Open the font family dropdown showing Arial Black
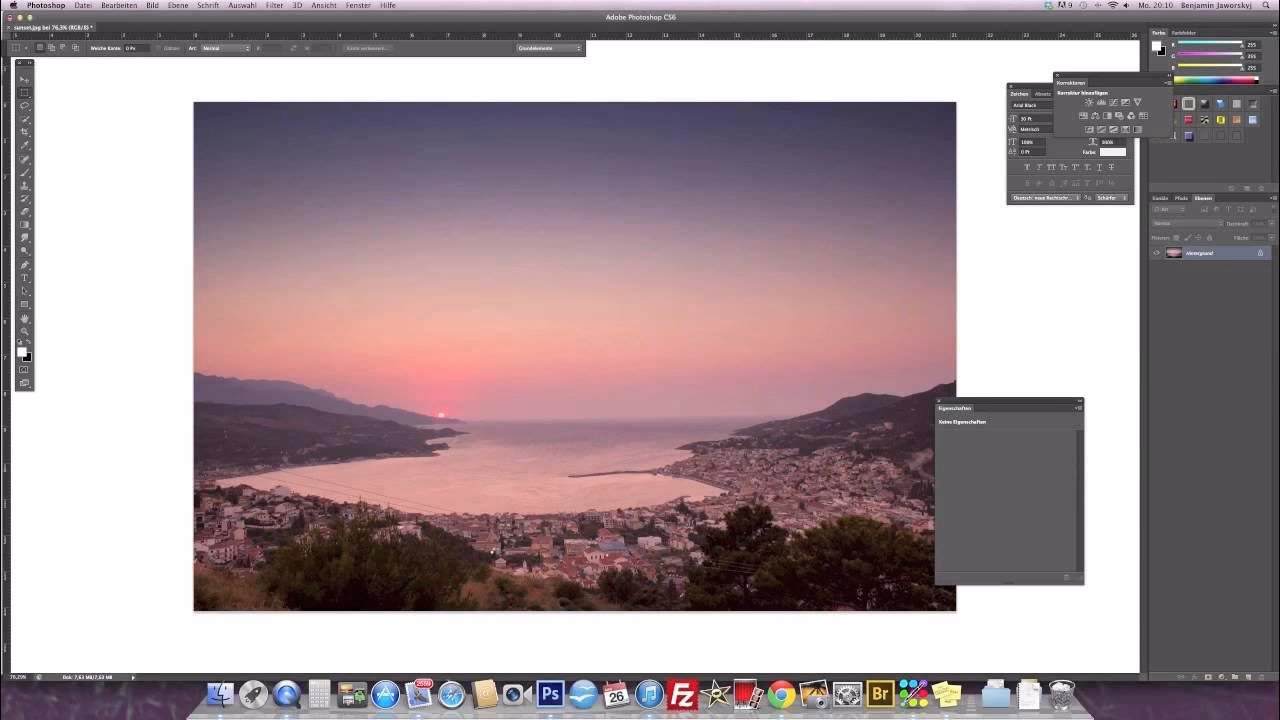The image size is (1280, 720). click(x=1031, y=104)
